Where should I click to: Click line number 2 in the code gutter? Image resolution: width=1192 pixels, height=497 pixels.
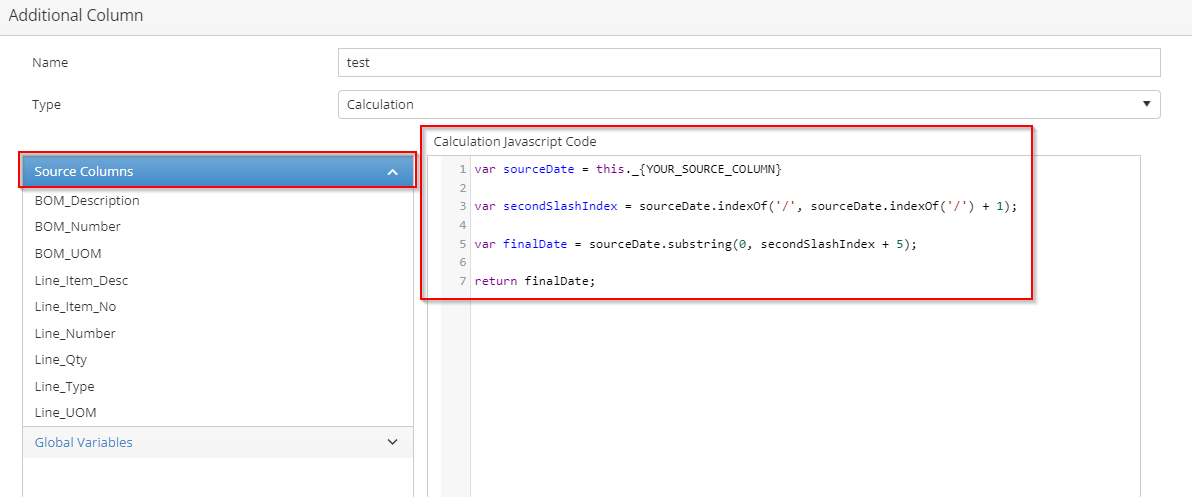tap(461, 188)
